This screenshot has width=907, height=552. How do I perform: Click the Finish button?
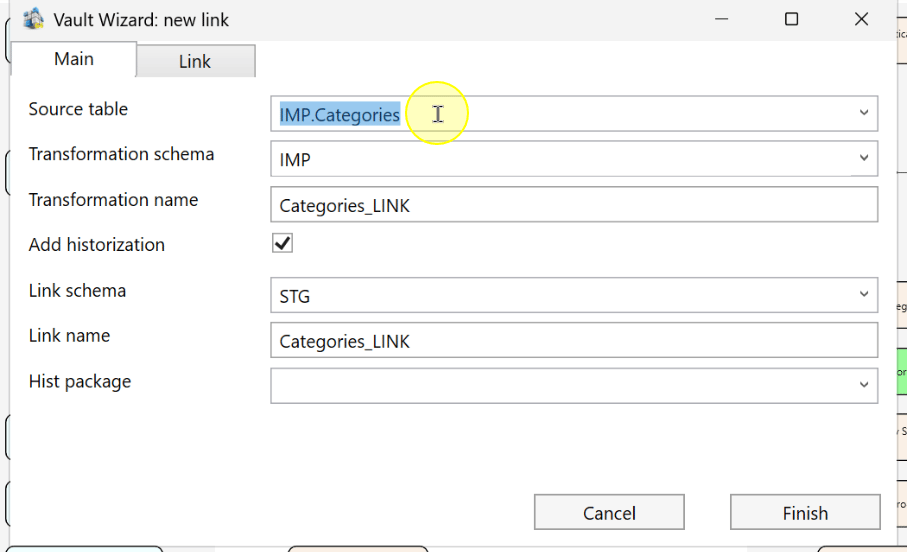click(805, 512)
